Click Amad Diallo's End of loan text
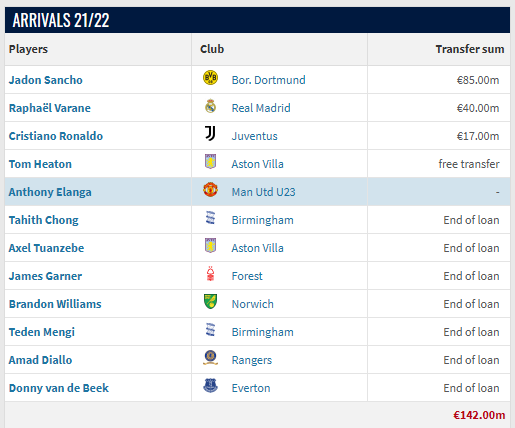This screenshot has width=515, height=428. pos(471,360)
